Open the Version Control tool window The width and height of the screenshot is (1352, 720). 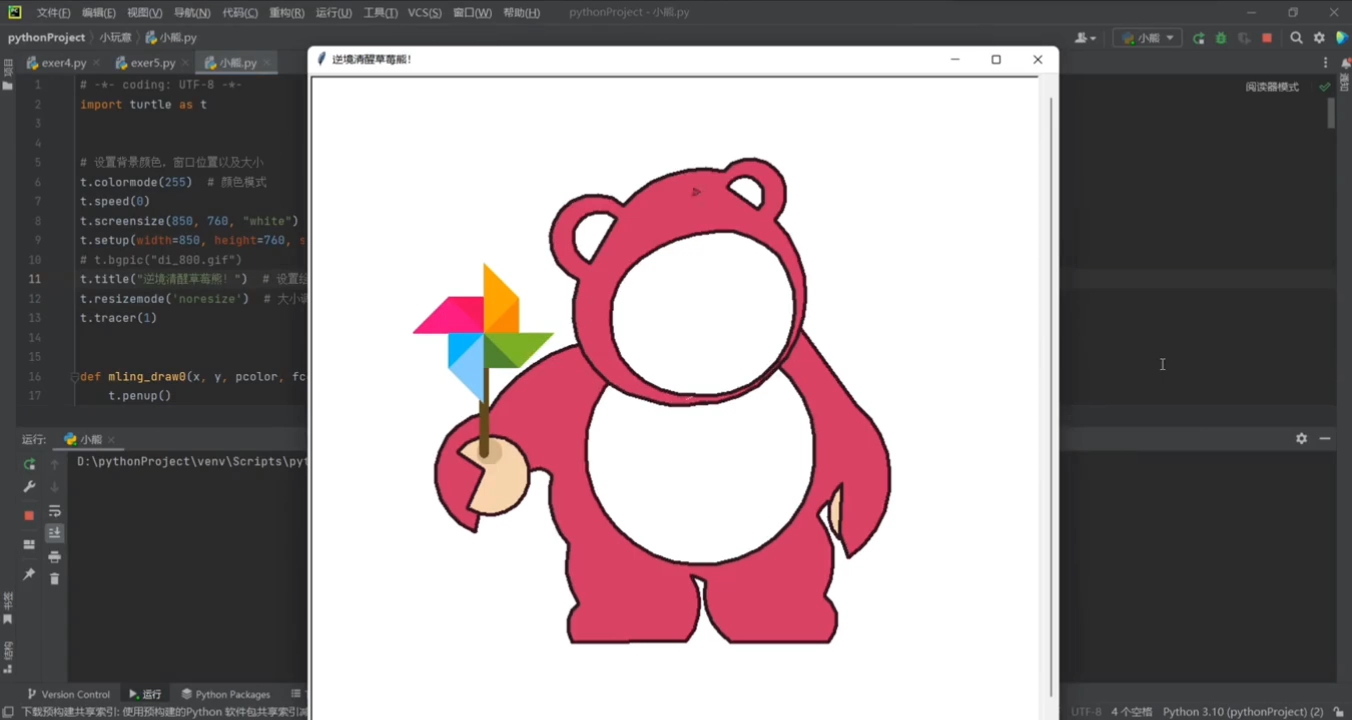[68, 694]
